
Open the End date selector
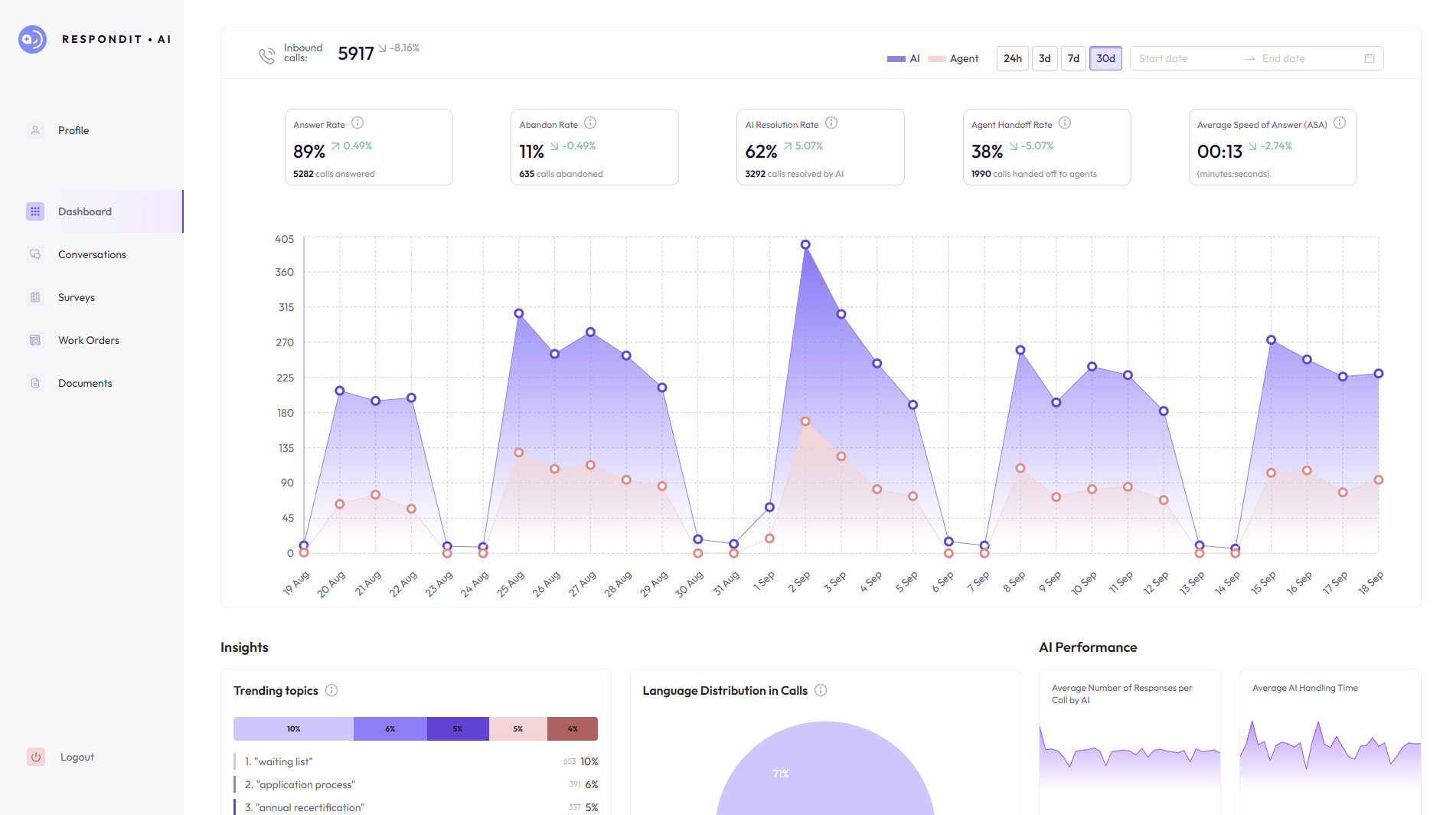click(x=1294, y=57)
